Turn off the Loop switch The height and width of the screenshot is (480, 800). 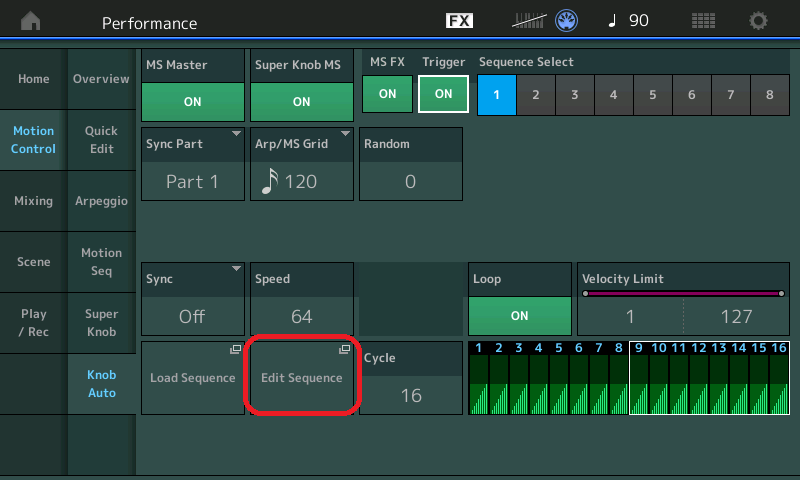[x=519, y=316]
